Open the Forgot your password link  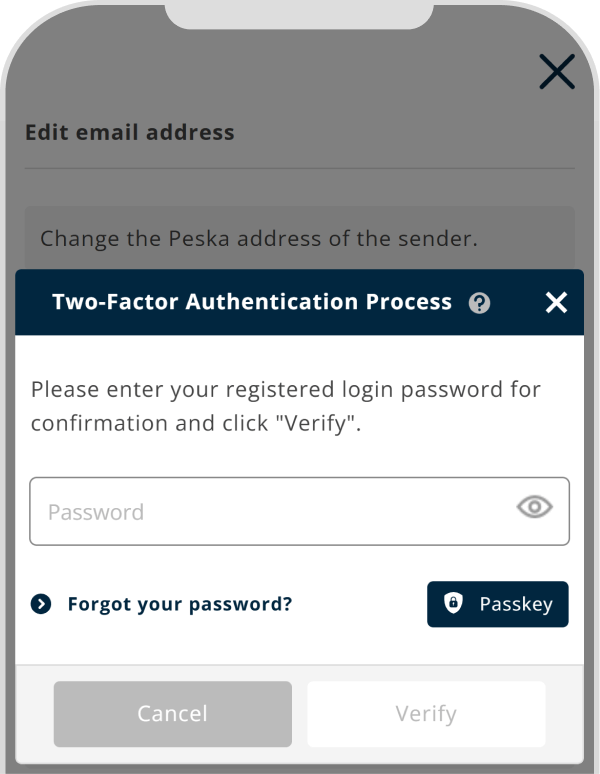pos(180,604)
